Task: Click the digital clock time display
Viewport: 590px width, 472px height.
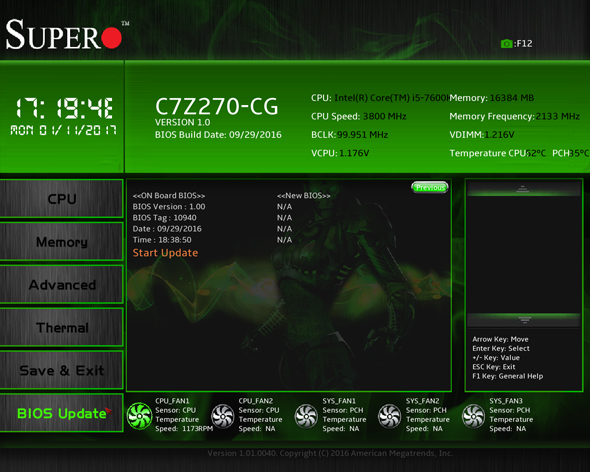Action: pos(64,108)
